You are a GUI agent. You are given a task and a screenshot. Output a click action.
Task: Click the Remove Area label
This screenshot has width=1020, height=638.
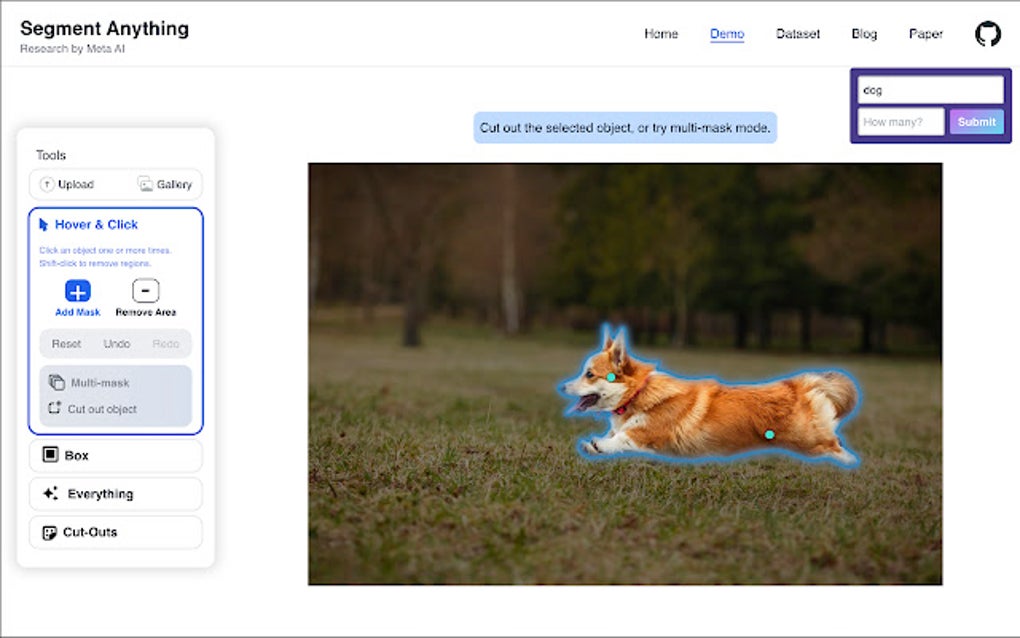[146, 312]
